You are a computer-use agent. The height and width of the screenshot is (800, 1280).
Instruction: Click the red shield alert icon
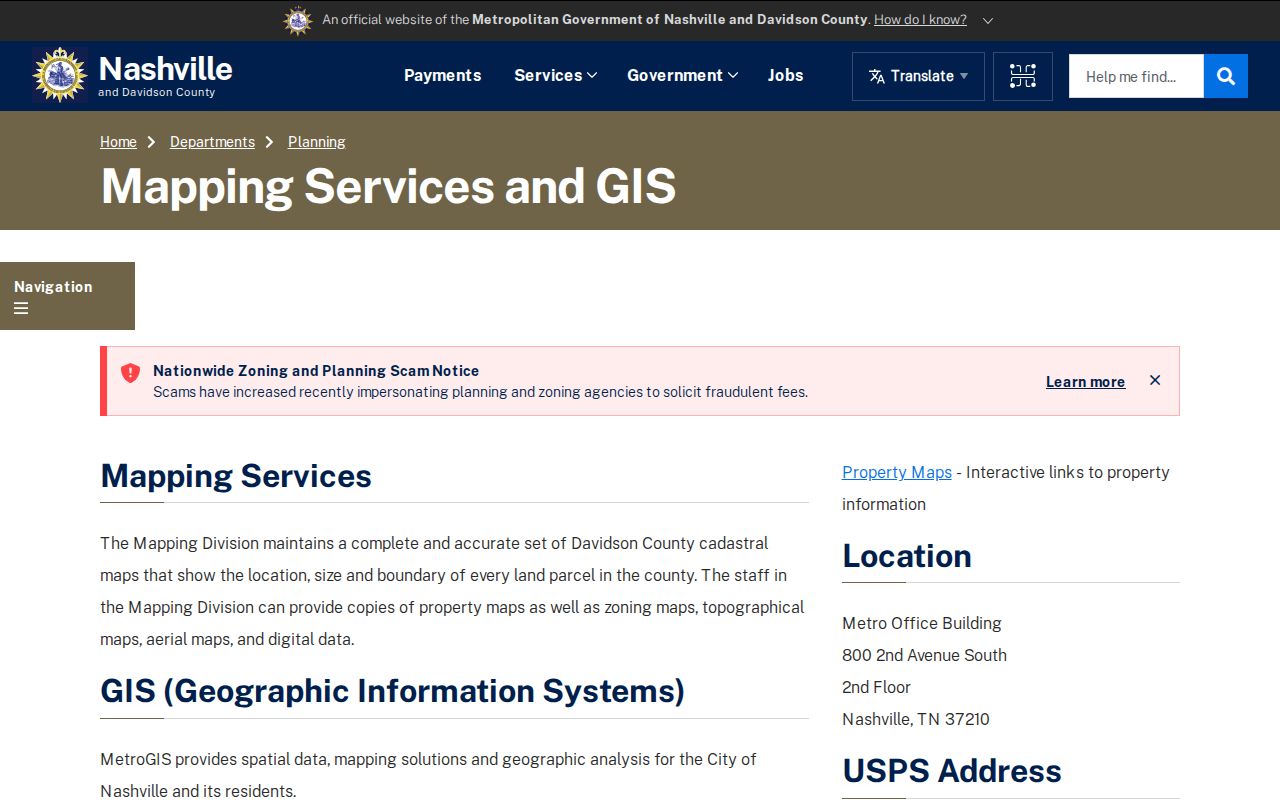(x=130, y=373)
